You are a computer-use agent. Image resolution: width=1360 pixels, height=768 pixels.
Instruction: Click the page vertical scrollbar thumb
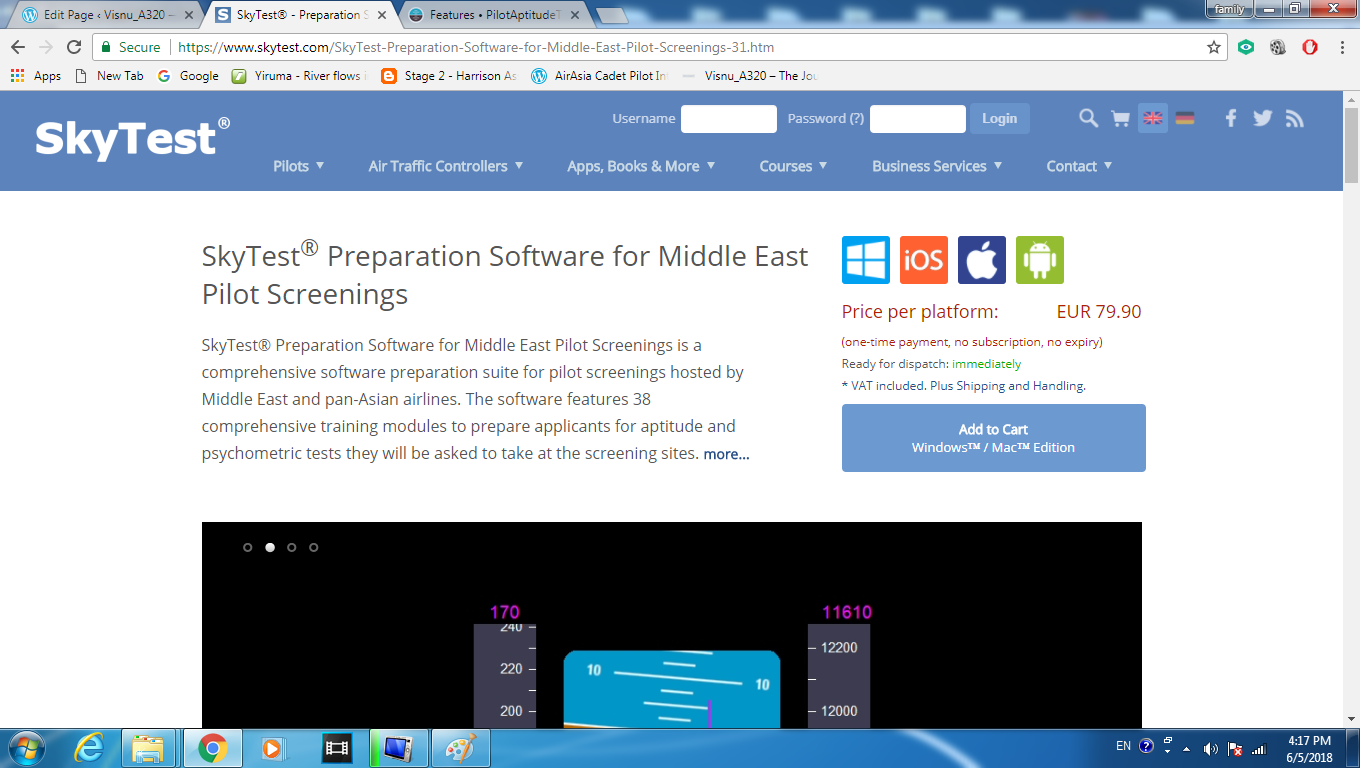[1351, 145]
